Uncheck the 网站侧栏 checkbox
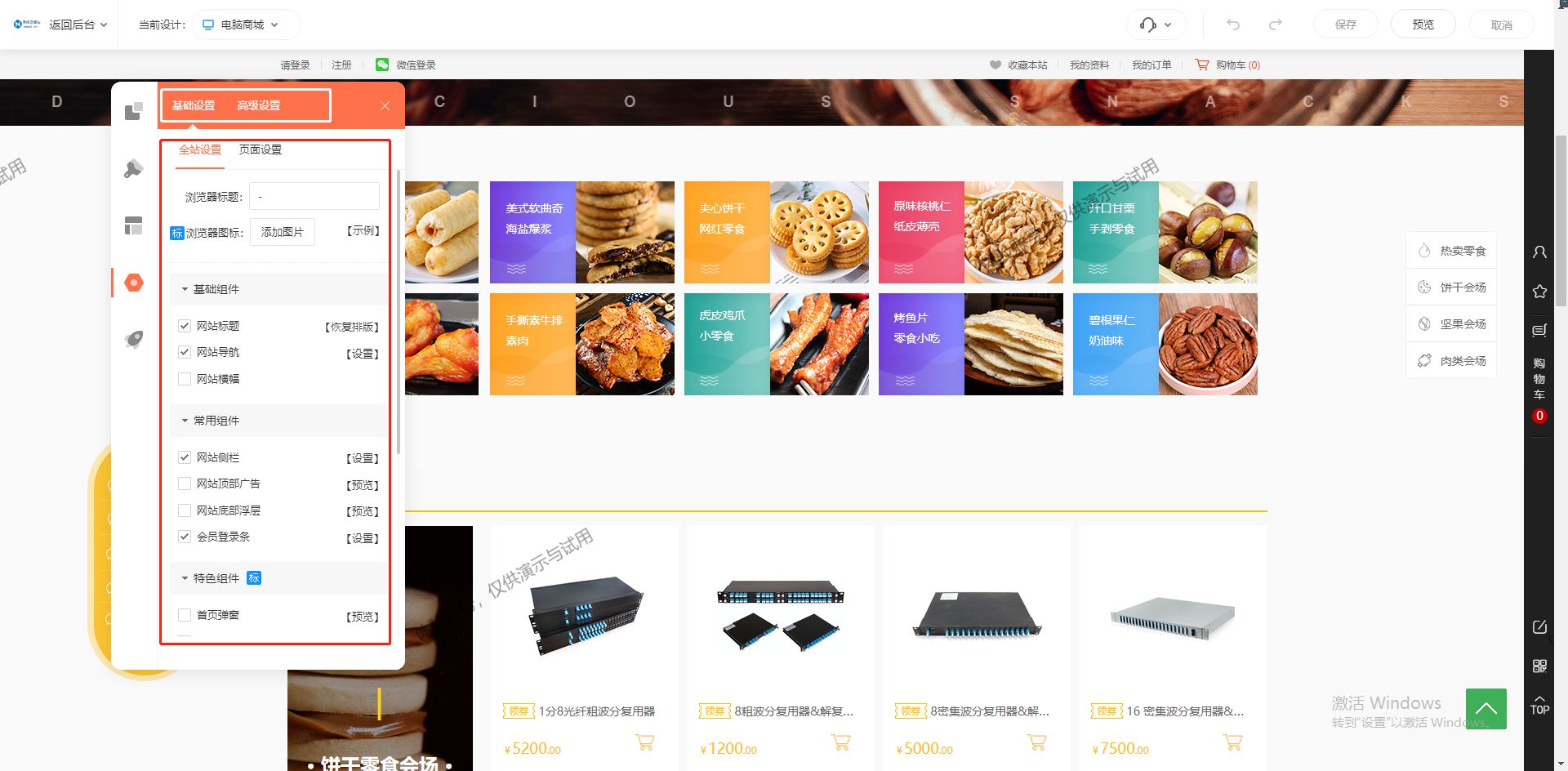 coord(185,457)
